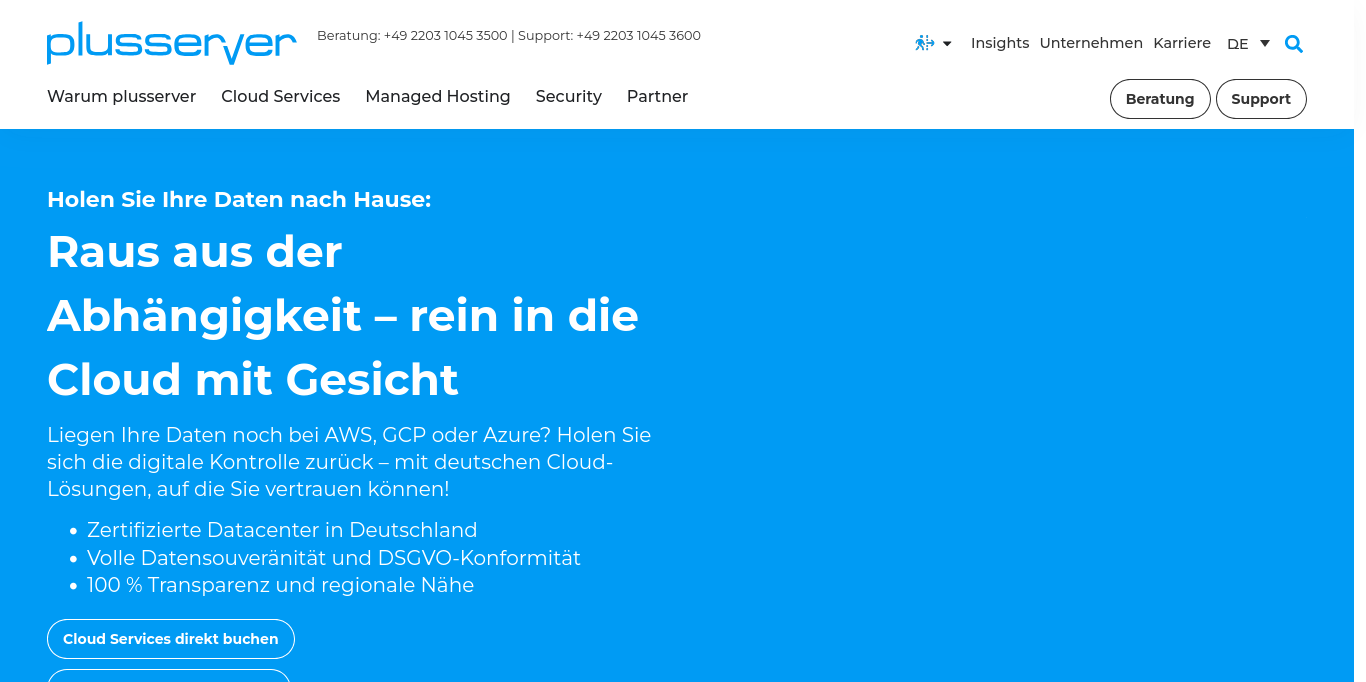Open the Cloud Services navigation menu
Viewport: 1366px width, 682px height.
click(280, 96)
